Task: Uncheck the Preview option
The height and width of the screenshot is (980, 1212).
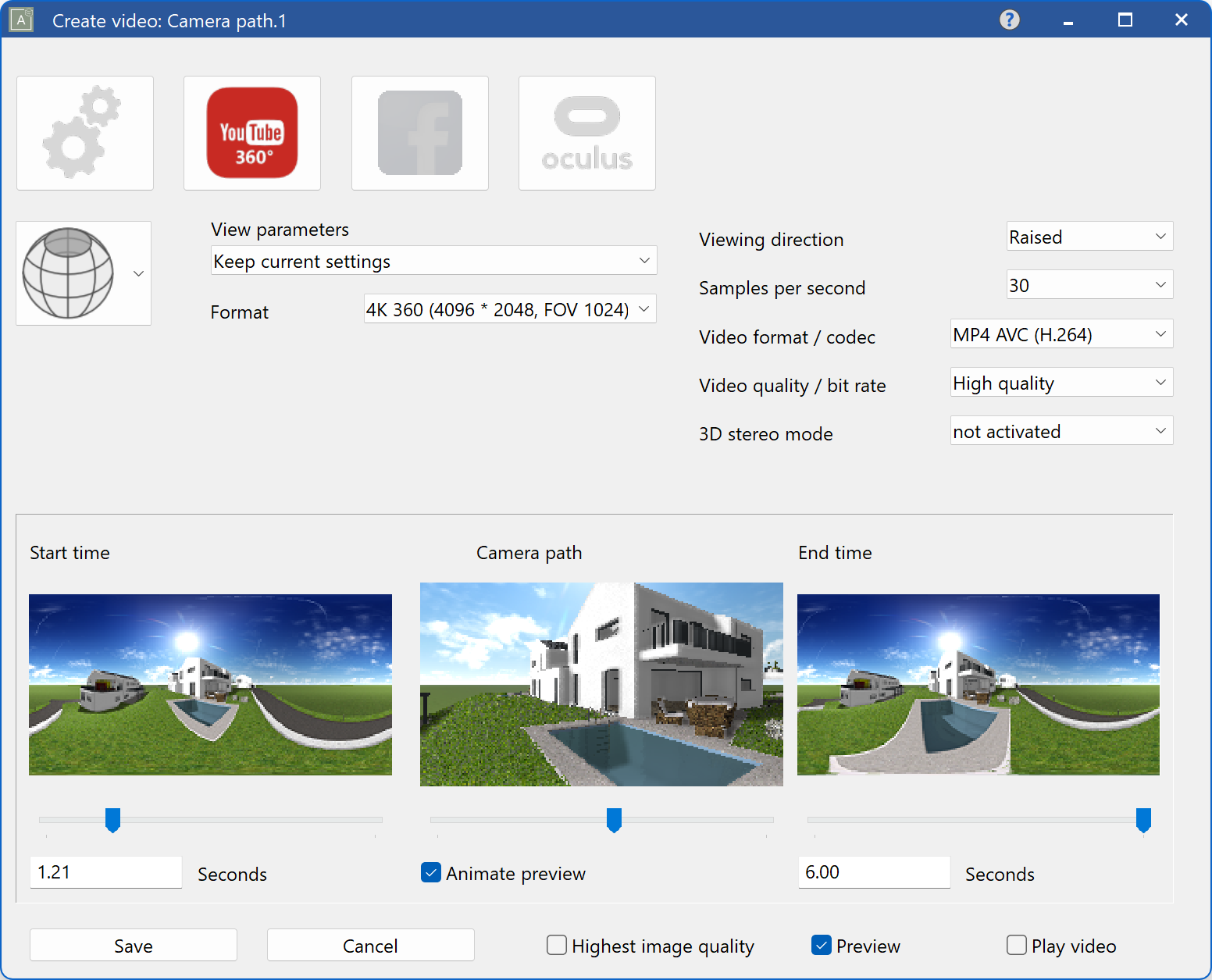Action: tap(821, 945)
